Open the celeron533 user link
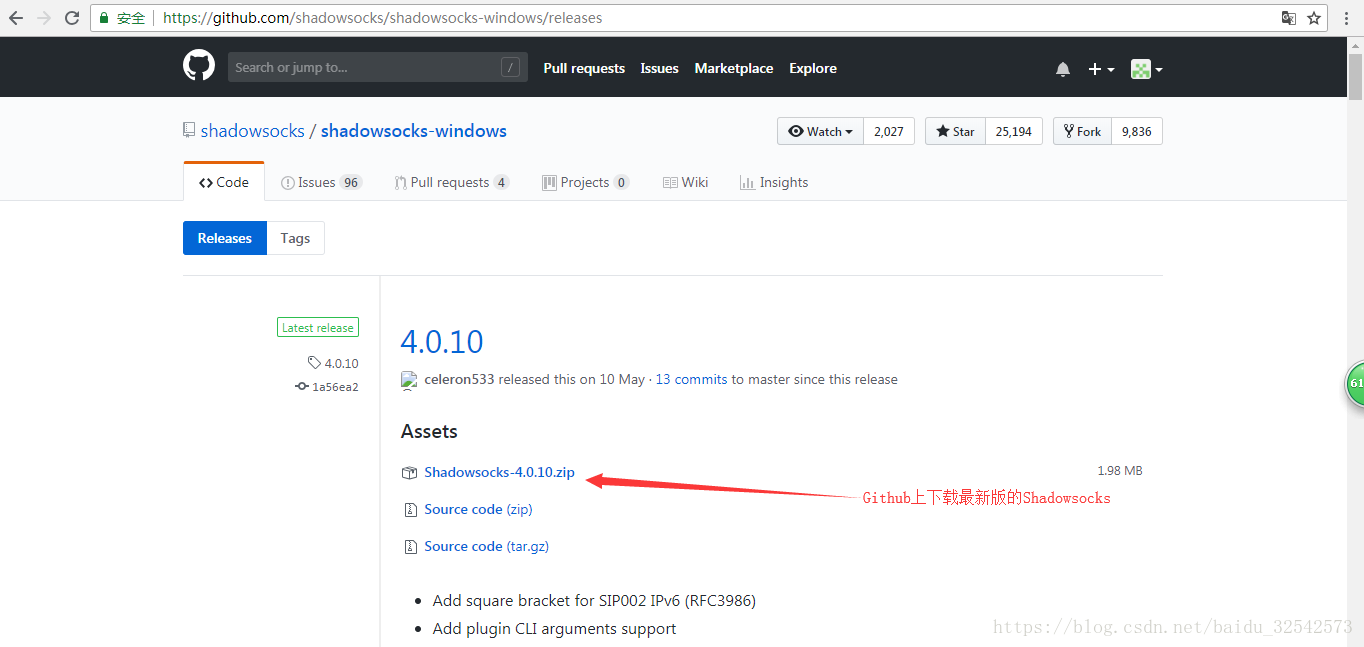This screenshot has width=1364, height=647. click(x=459, y=380)
